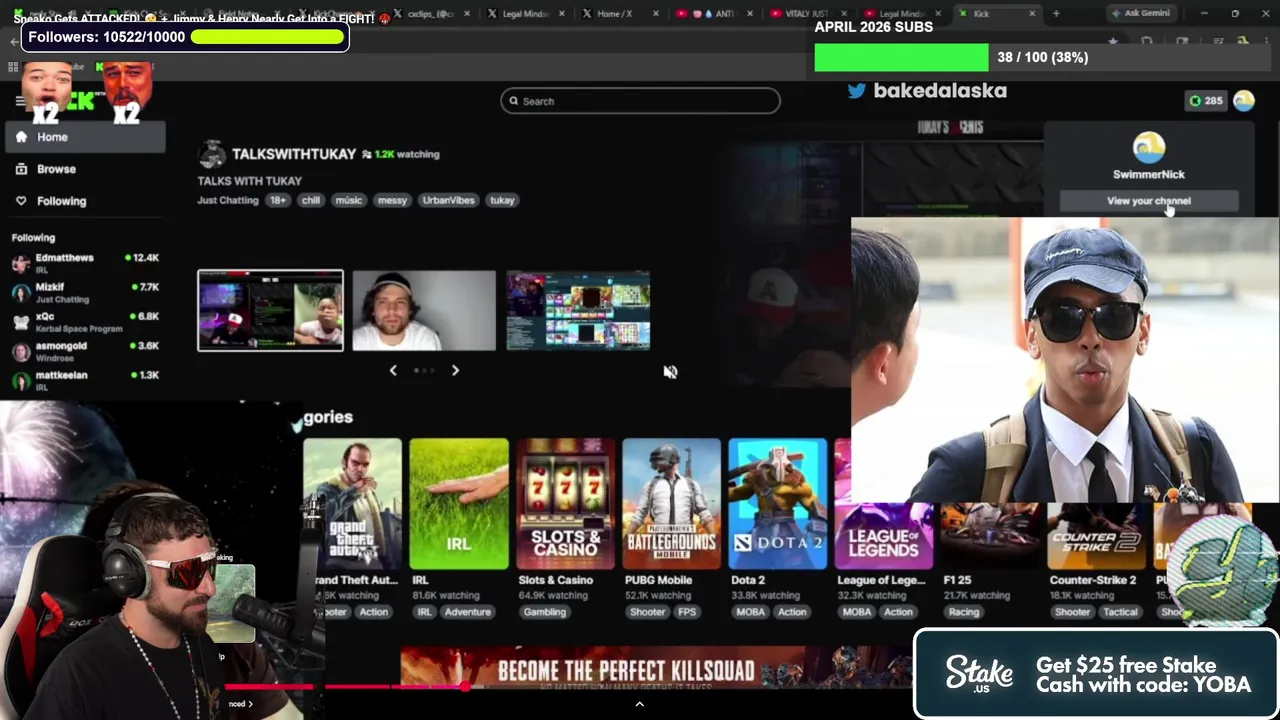Click the search magnifier icon

[514, 101]
